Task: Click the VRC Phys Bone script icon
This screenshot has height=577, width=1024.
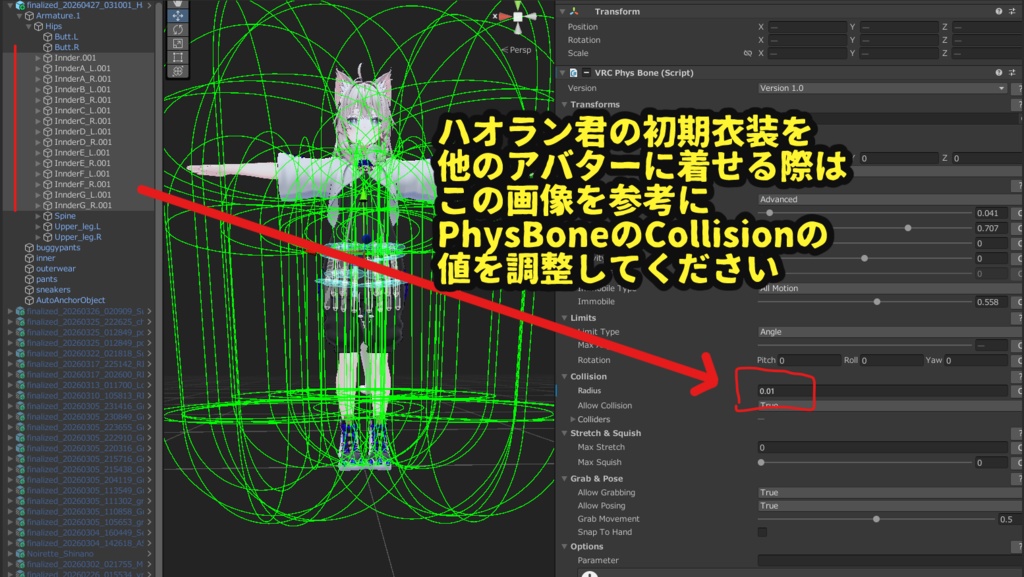Action: pyautogui.click(x=574, y=72)
